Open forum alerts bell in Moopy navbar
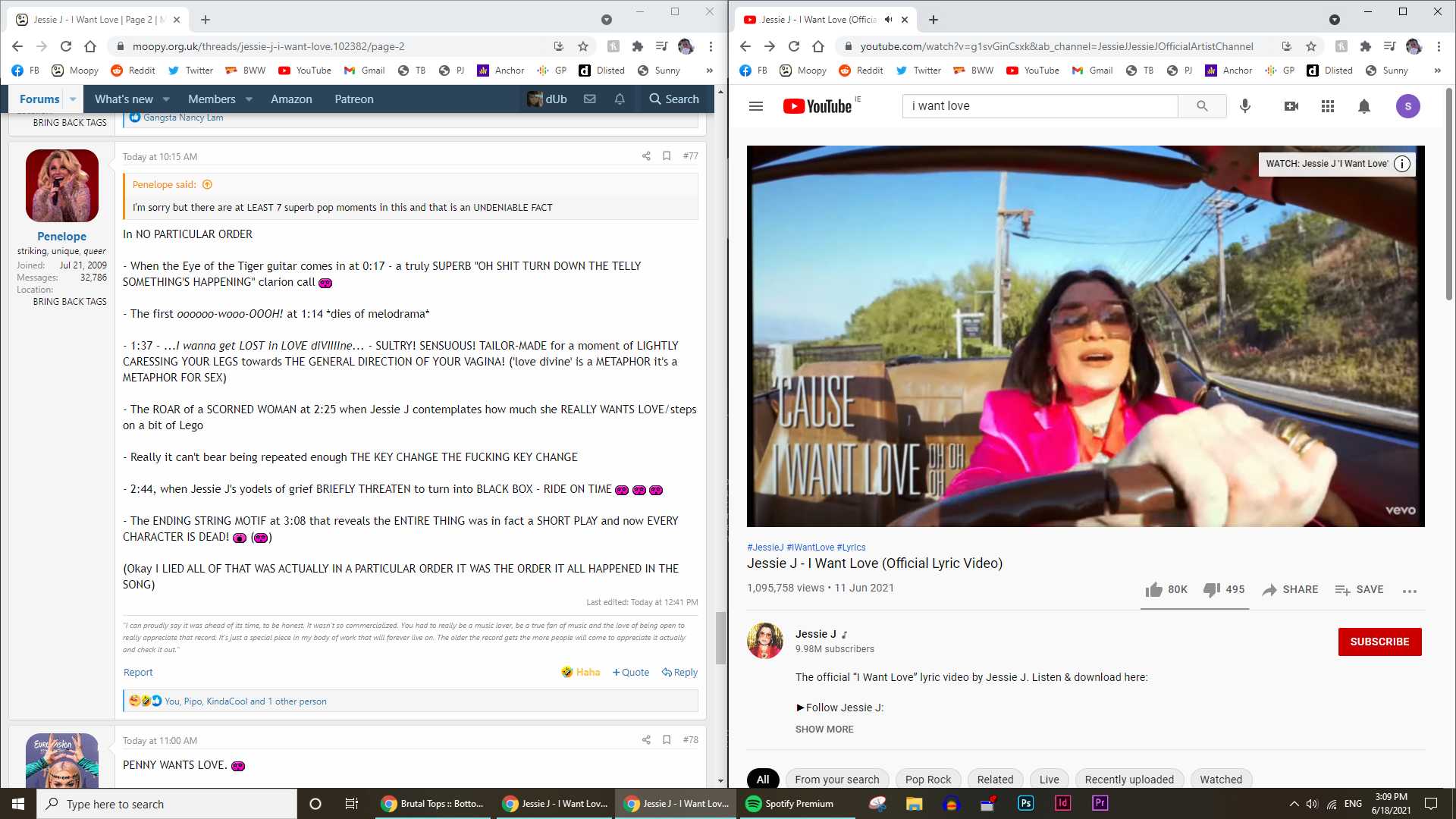 tap(620, 99)
